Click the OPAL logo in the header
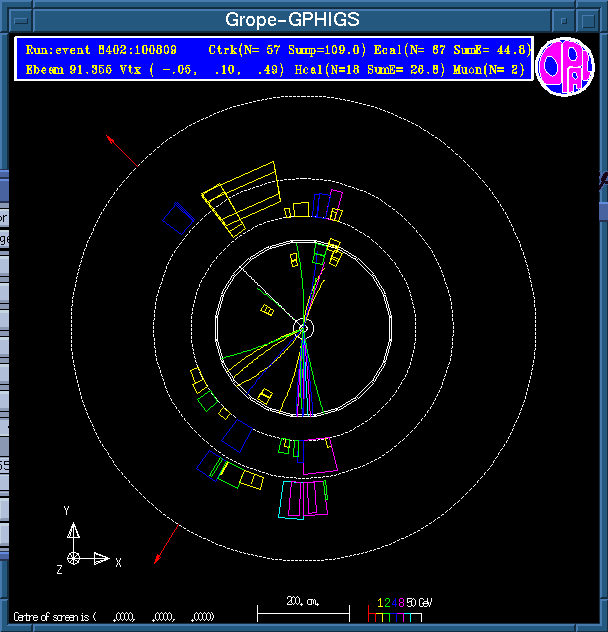 (x=566, y=67)
